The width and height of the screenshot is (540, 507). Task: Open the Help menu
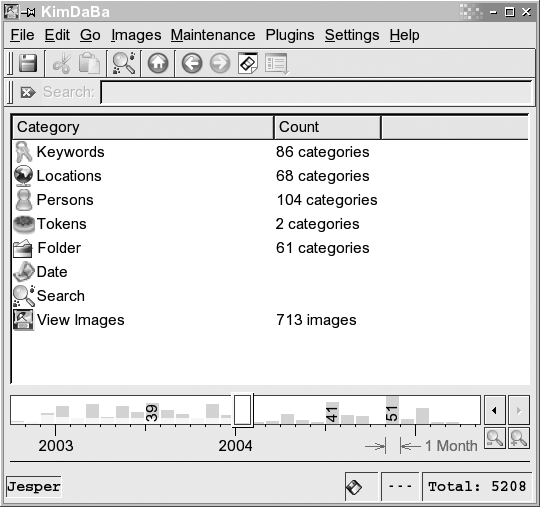405,35
